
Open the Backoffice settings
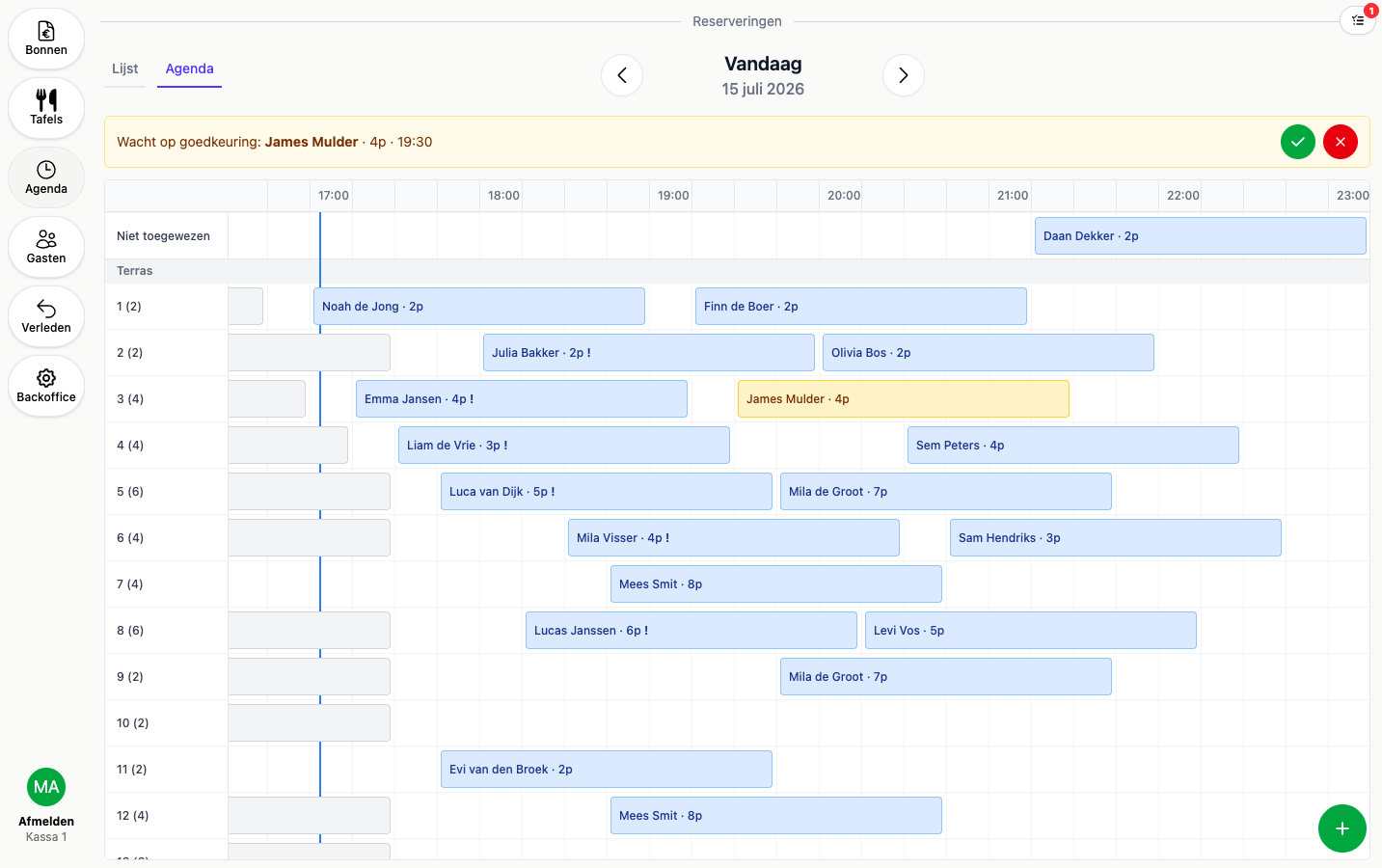[46, 386]
